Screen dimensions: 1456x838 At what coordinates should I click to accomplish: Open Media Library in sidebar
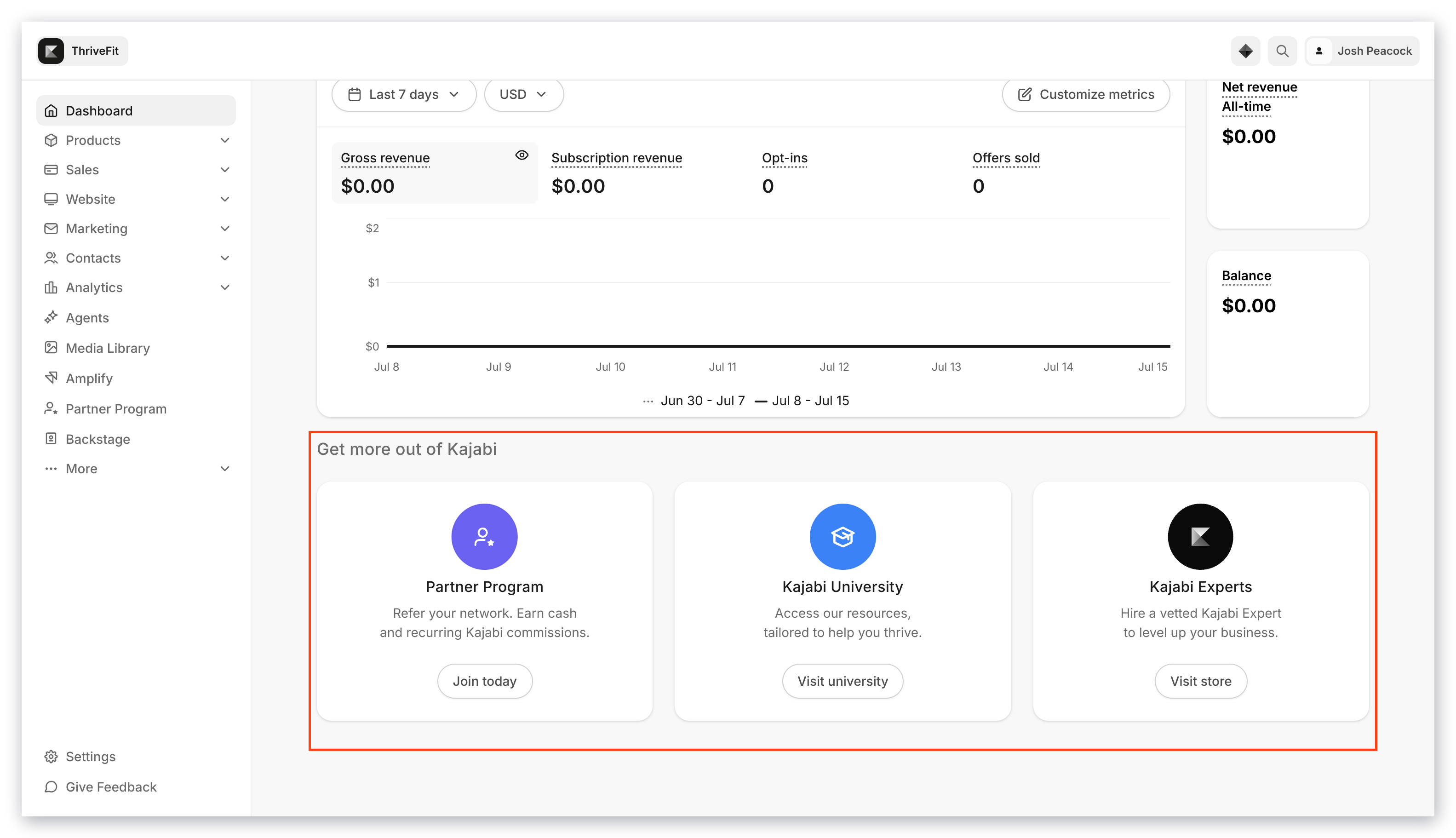point(136,348)
